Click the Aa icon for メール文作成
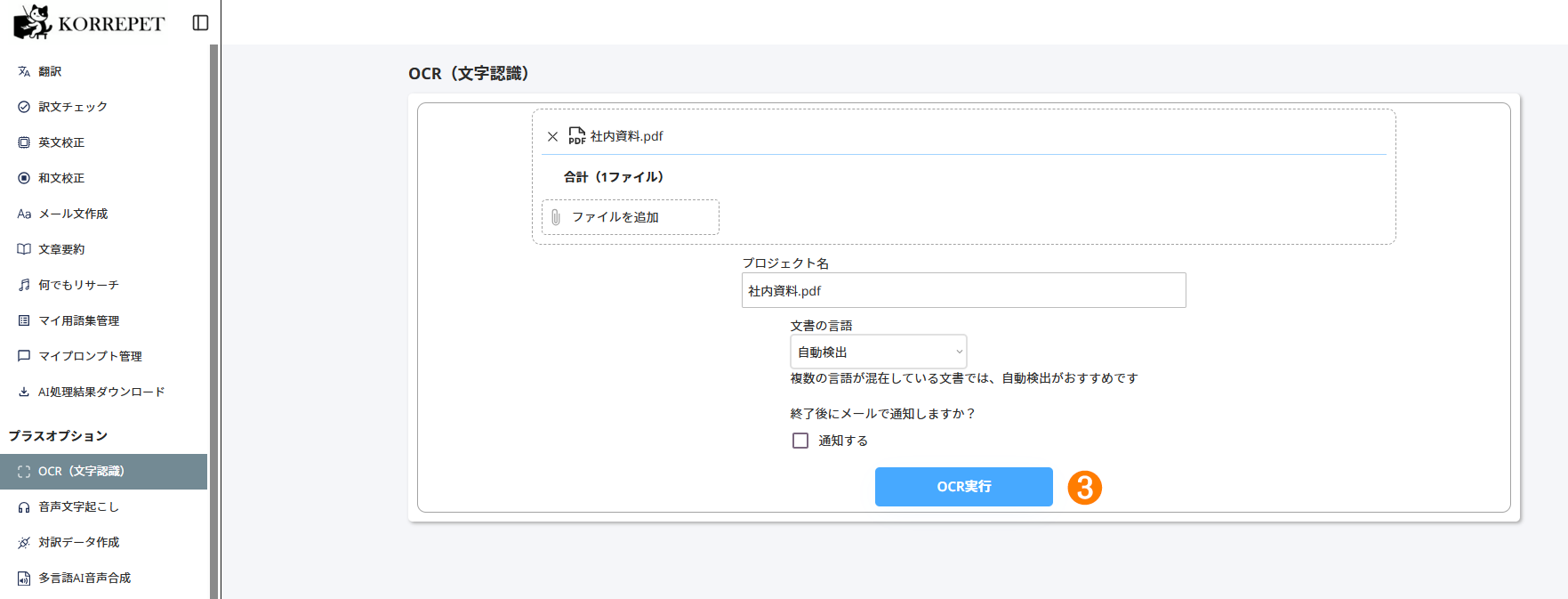This screenshot has width=1568, height=599. coord(24,214)
